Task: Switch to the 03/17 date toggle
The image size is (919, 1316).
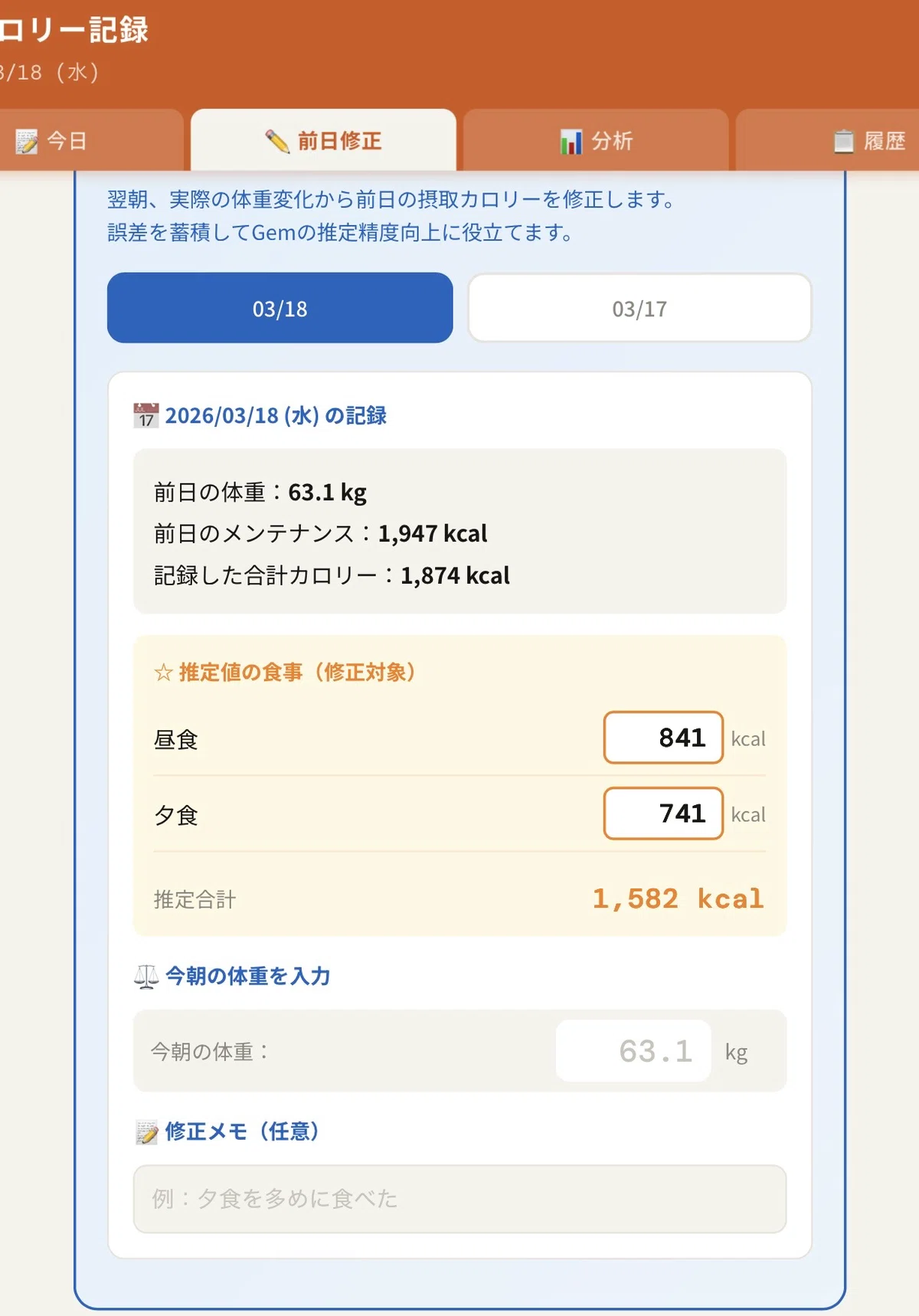Action: coord(639,308)
